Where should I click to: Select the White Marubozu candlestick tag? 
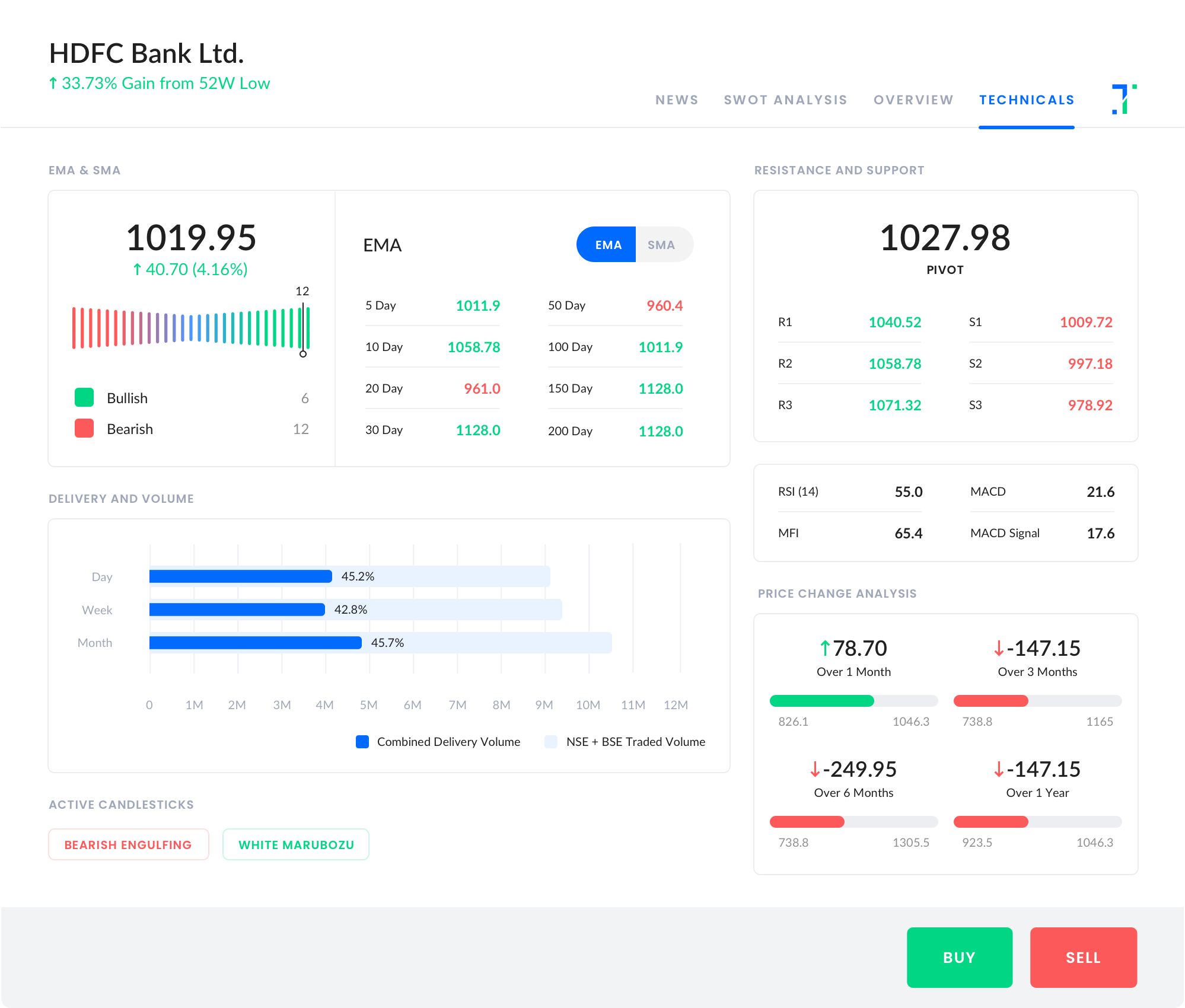click(x=296, y=844)
